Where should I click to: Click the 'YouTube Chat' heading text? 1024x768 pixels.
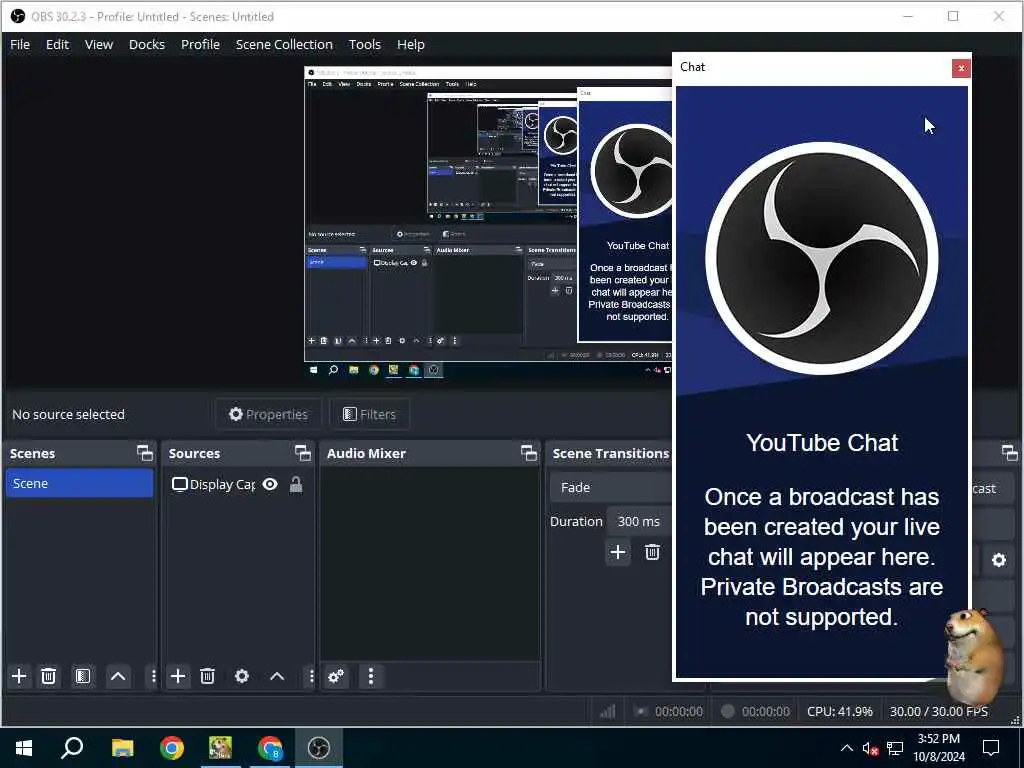822,443
